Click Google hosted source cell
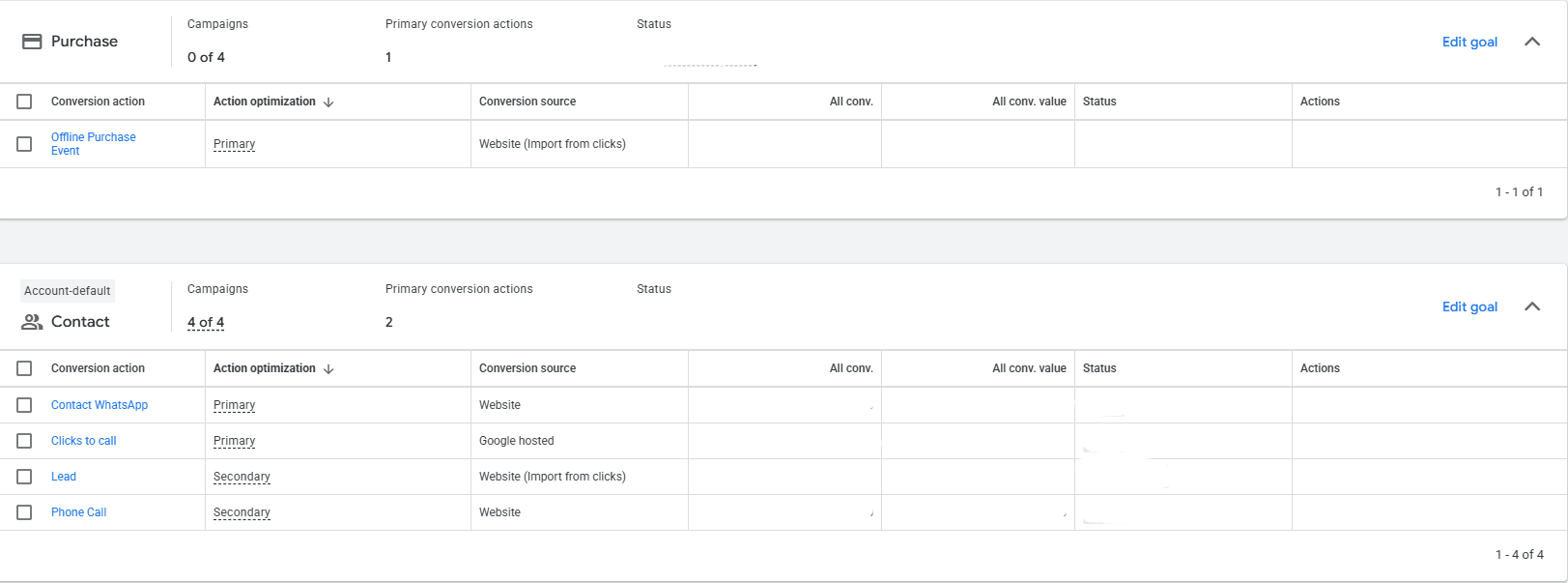 [x=517, y=441]
